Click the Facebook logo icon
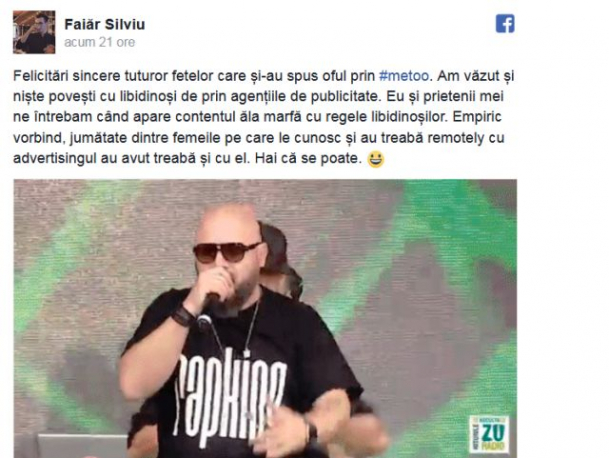The height and width of the screenshot is (458, 609). [x=505, y=23]
